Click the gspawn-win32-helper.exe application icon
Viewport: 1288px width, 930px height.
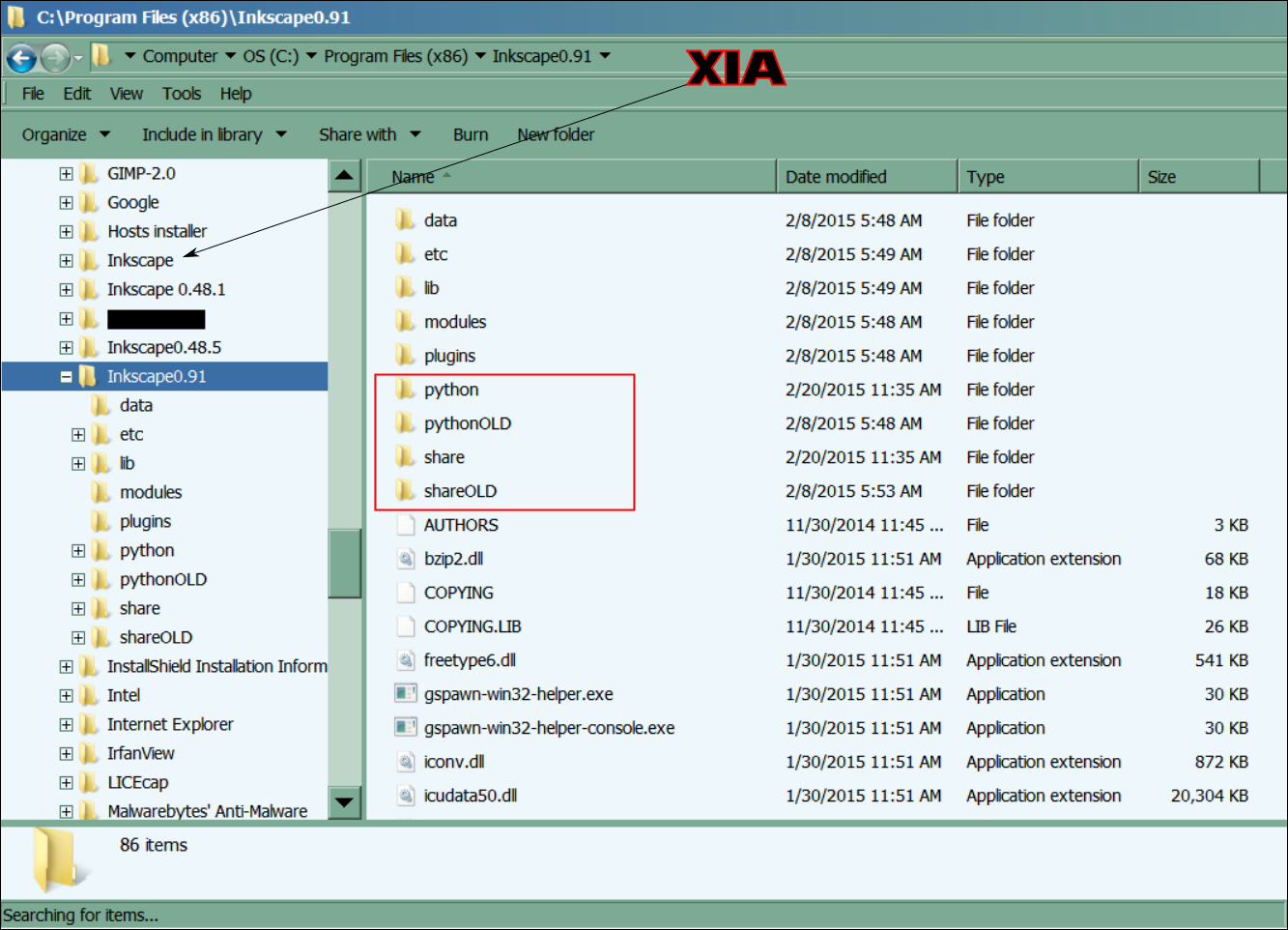click(406, 694)
